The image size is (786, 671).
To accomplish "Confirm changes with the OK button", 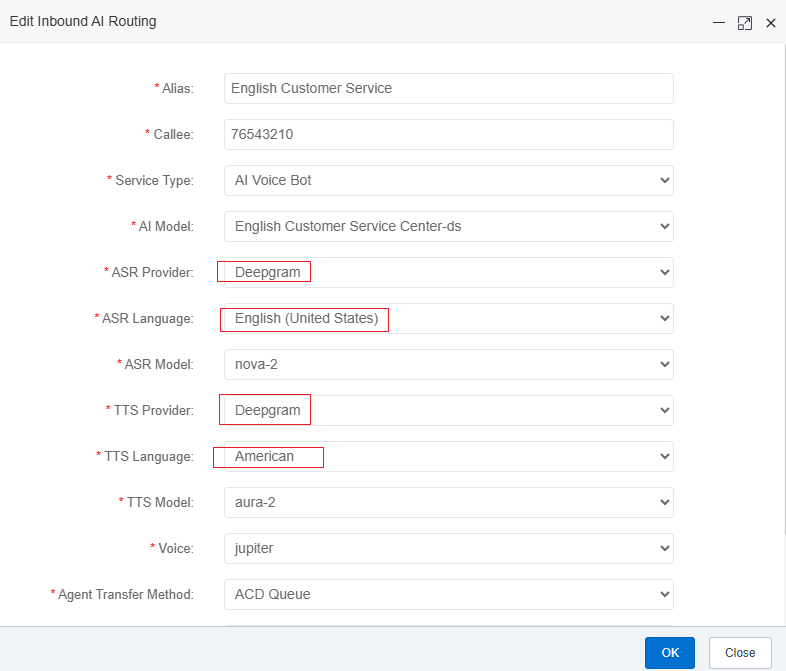I will [x=670, y=652].
